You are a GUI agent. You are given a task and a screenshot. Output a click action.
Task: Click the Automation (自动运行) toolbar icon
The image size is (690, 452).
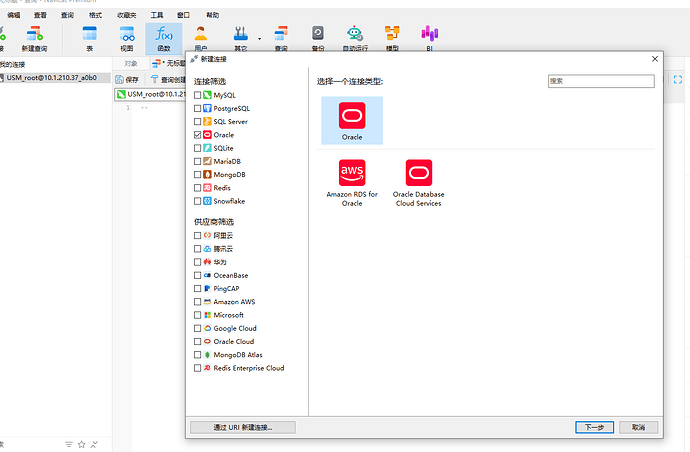(x=354, y=37)
